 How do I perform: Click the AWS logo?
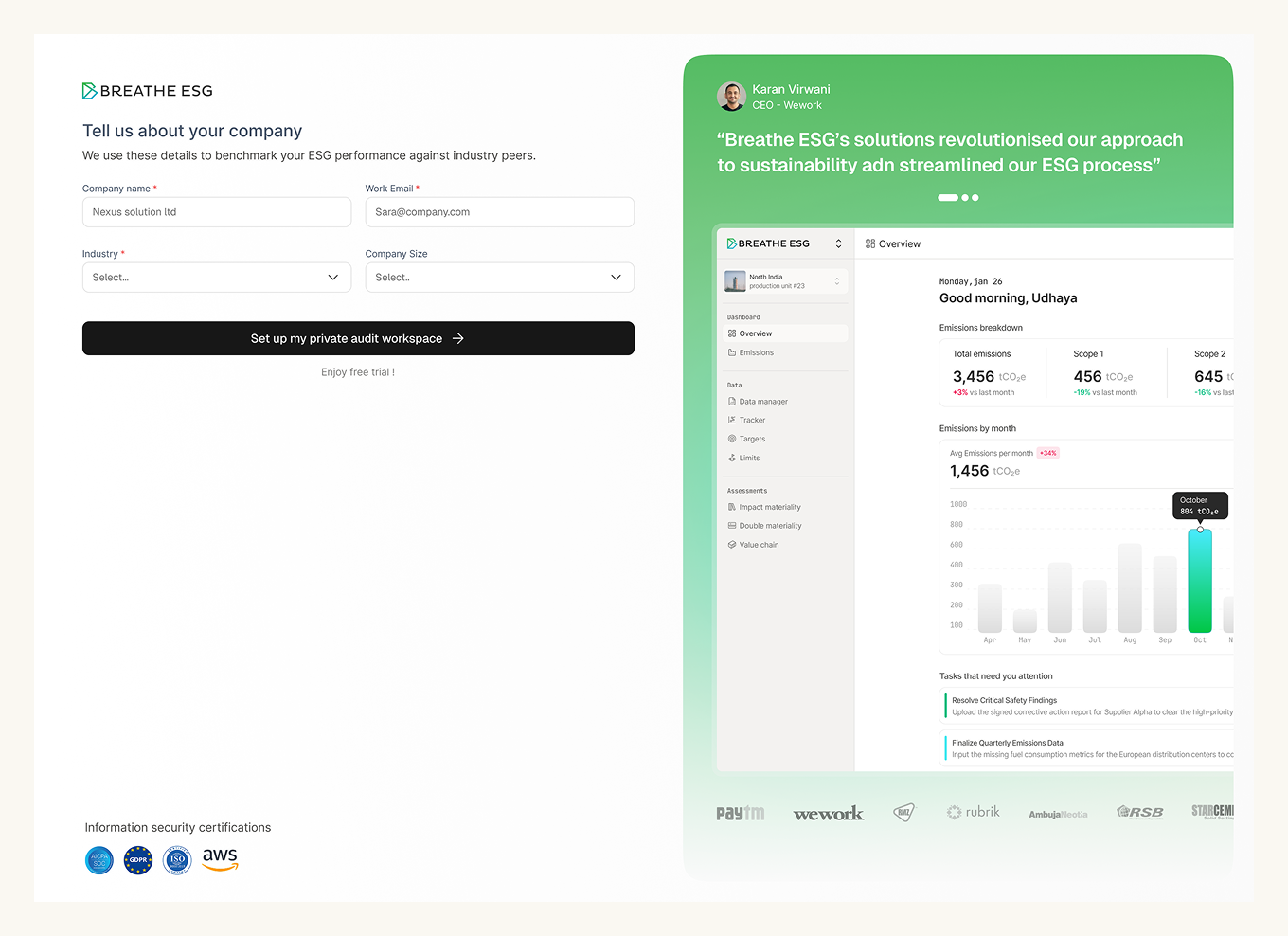tap(220, 858)
